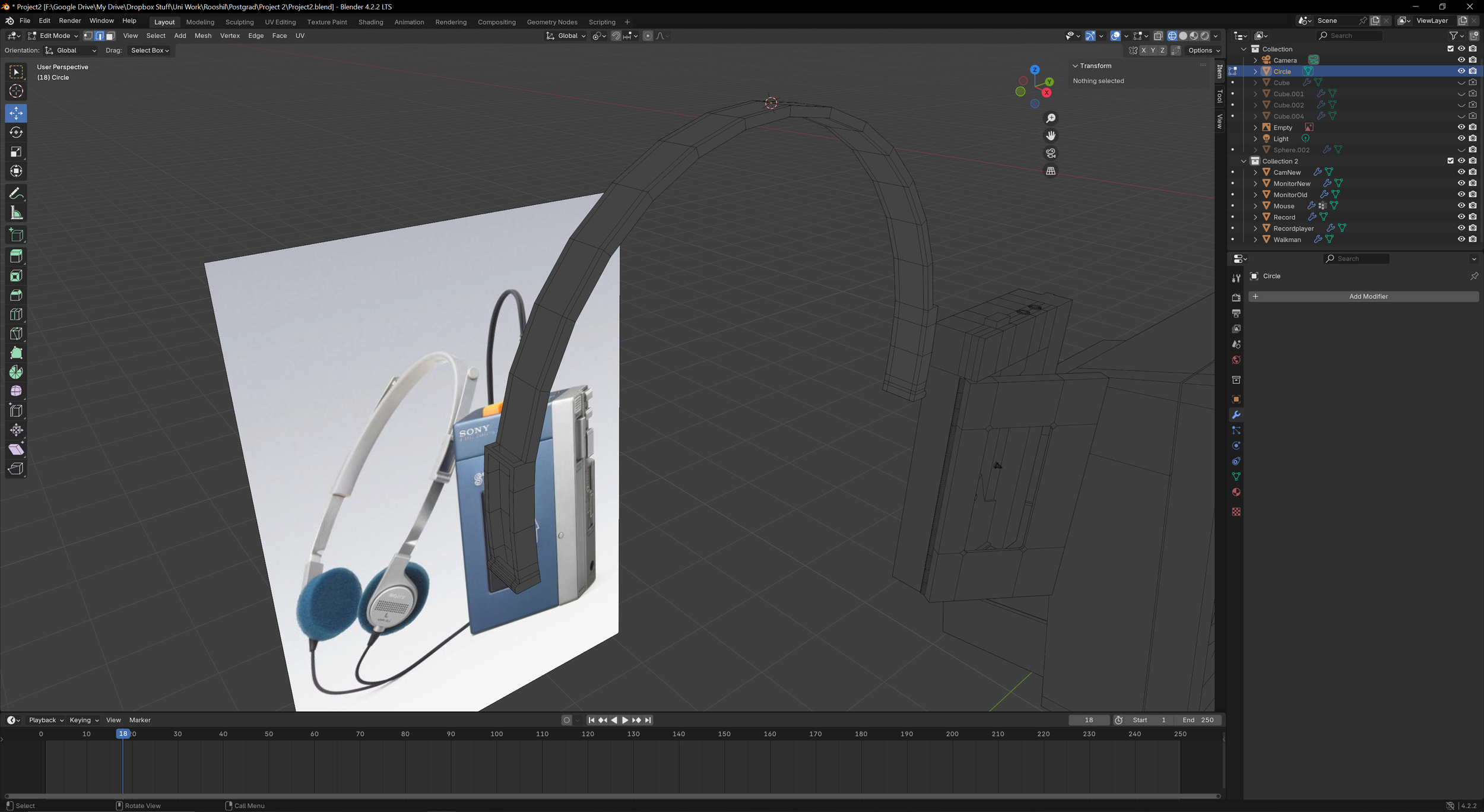Select the Measure tool
The height and width of the screenshot is (812, 1484).
[x=16, y=212]
